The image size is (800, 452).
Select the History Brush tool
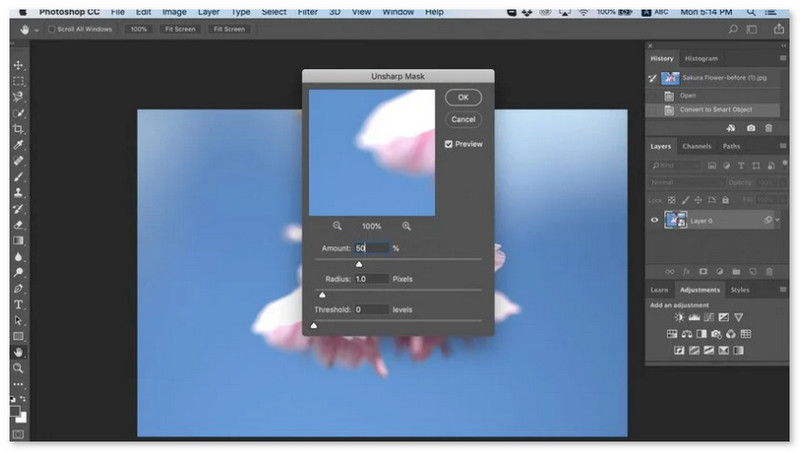18,209
